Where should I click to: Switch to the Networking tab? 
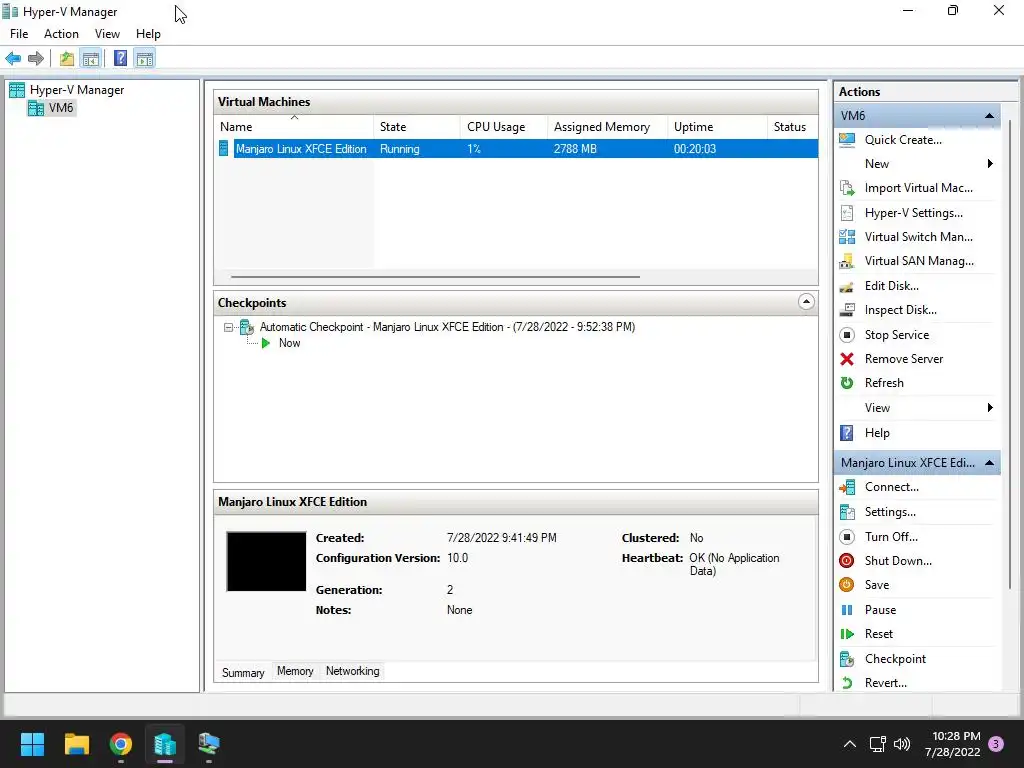353,671
